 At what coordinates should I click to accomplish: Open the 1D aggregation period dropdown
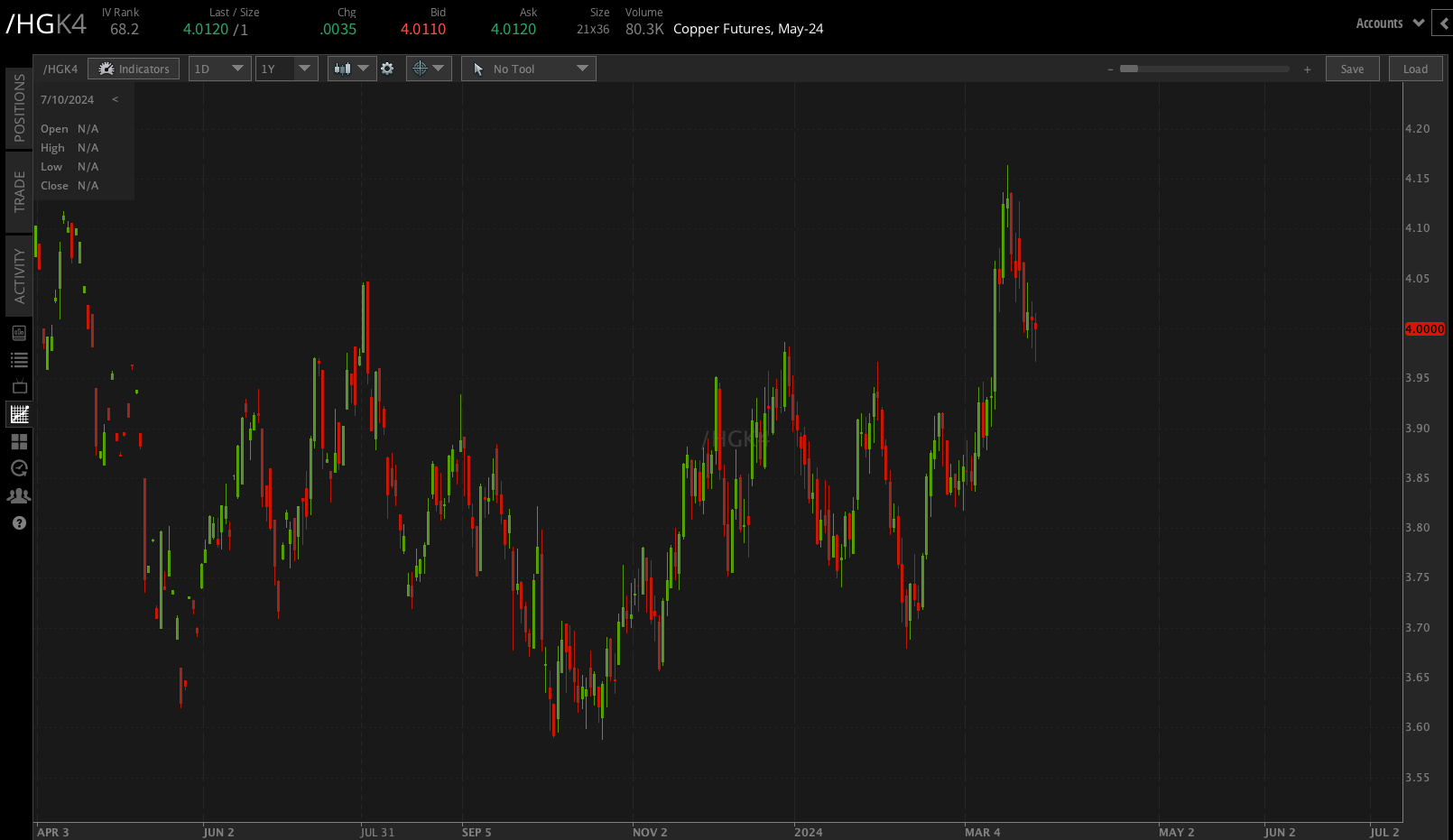219,69
